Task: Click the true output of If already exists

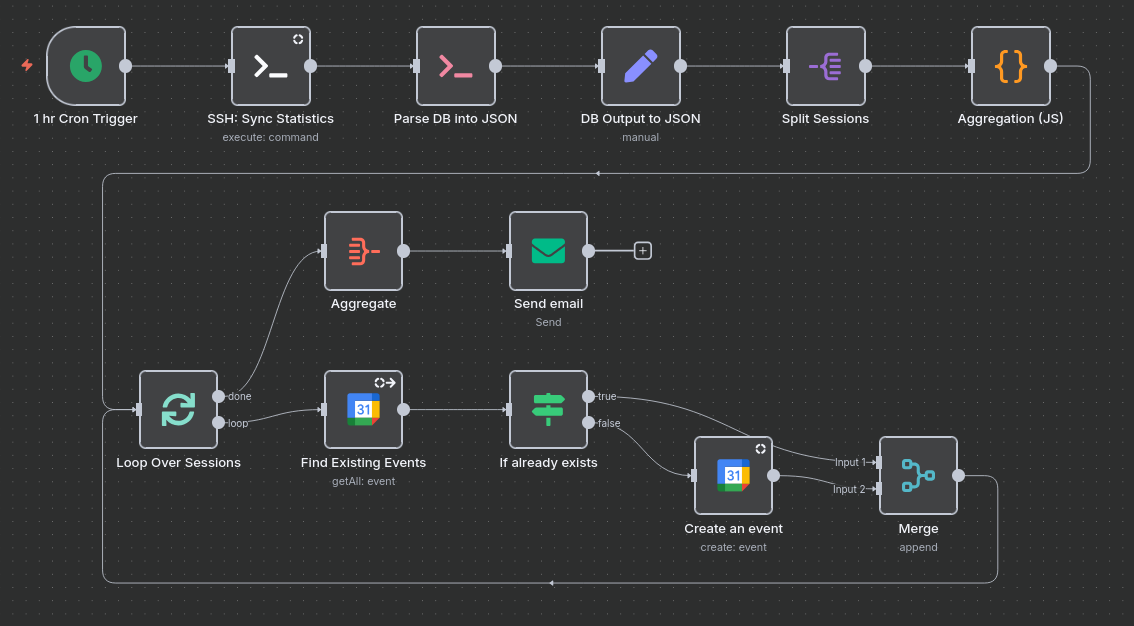Action: [x=589, y=396]
